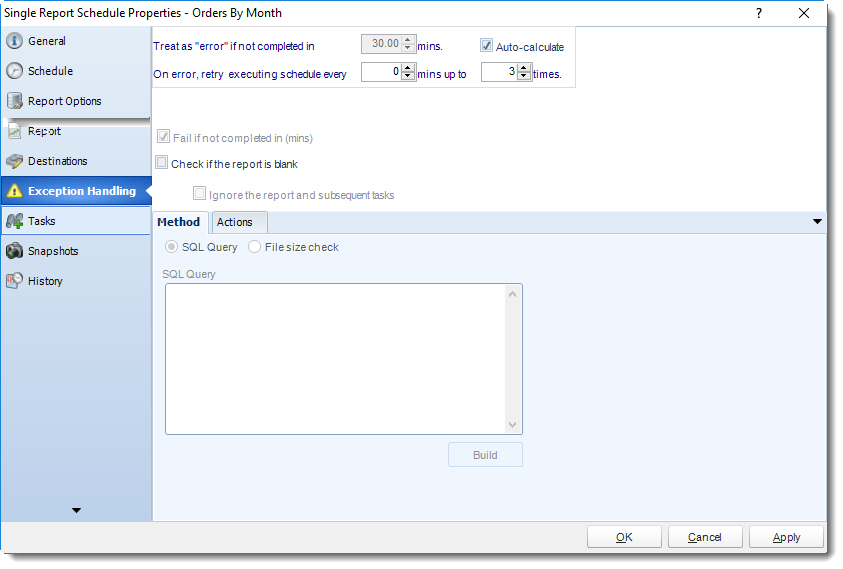The height and width of the screenshot is (569, 843).
Task: Open History in the sidebar
Action: 76,281
